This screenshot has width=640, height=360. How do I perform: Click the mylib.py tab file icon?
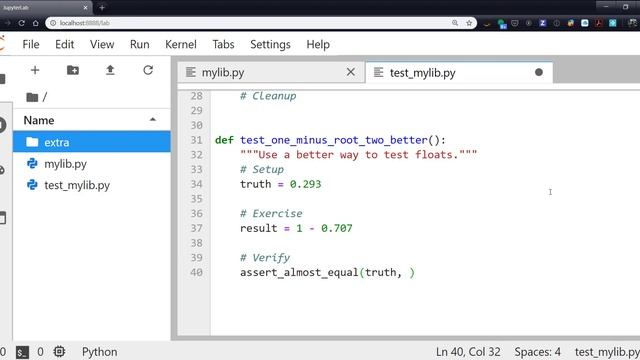(x=190, y=72)
